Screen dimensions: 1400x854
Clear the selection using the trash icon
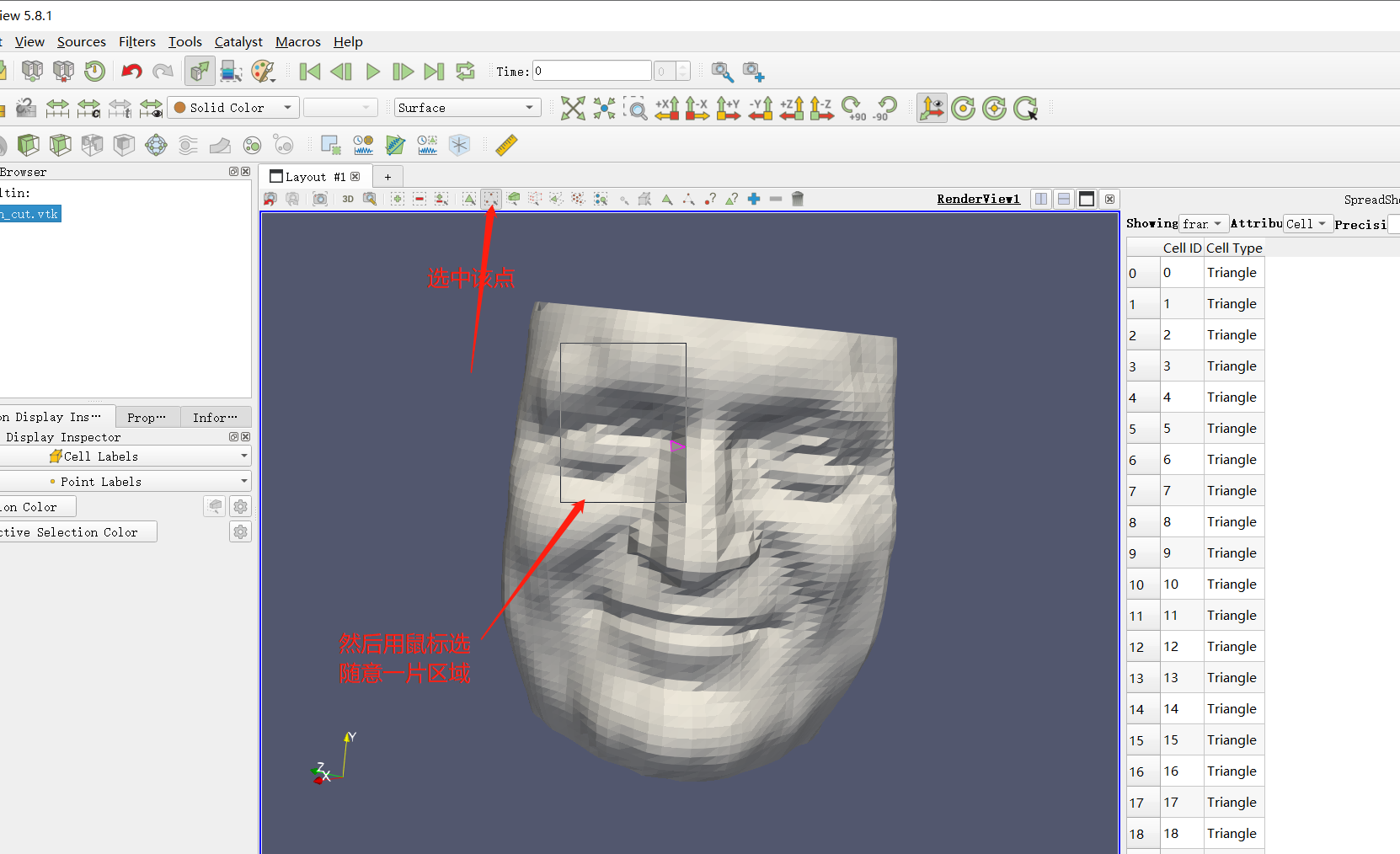tap(797, 199)
